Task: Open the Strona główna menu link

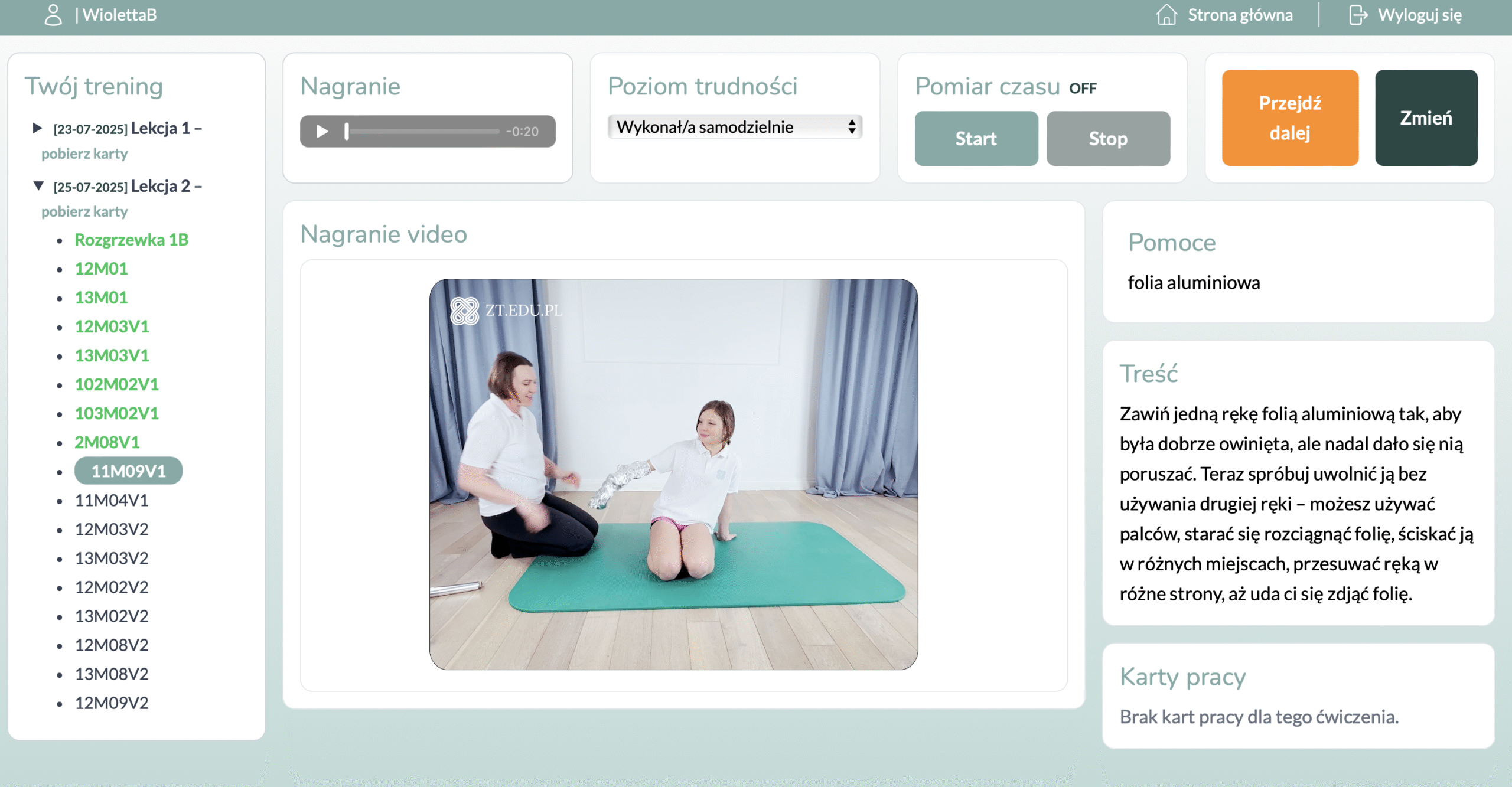Action: pyautogui.click(x=1240, y=15)
